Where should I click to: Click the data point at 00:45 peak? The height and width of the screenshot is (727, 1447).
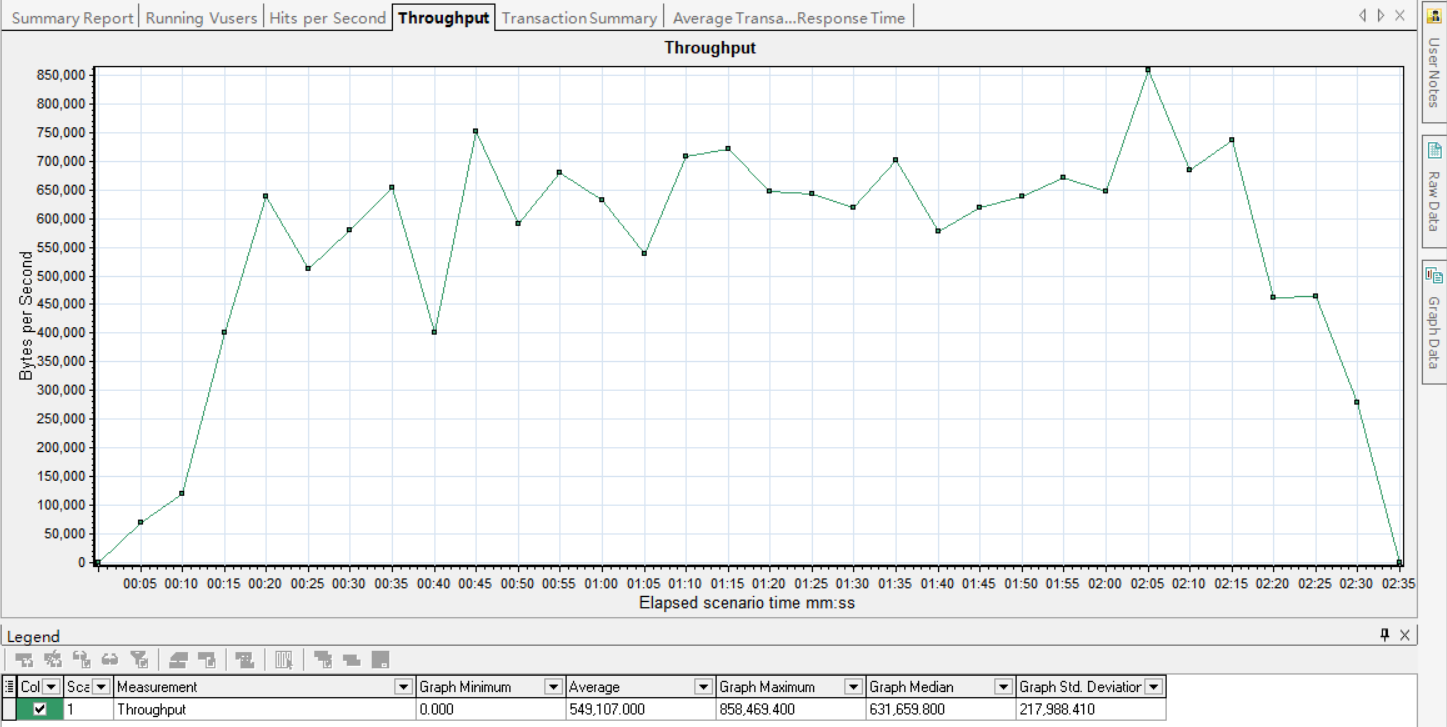(x=475, y=131)
